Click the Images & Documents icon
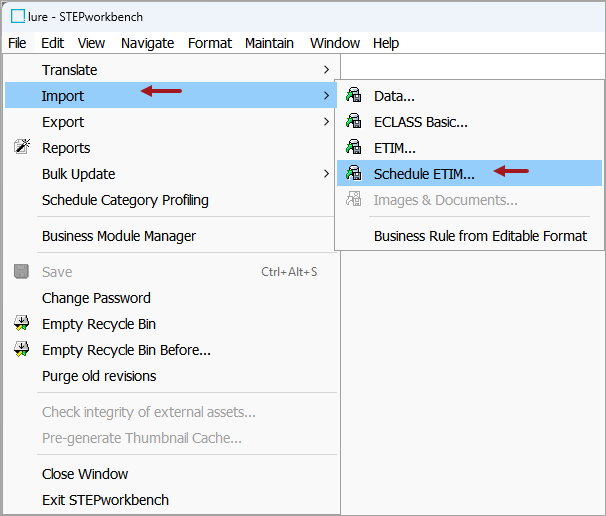Viewport: 606px width, 516px height. 354,199
